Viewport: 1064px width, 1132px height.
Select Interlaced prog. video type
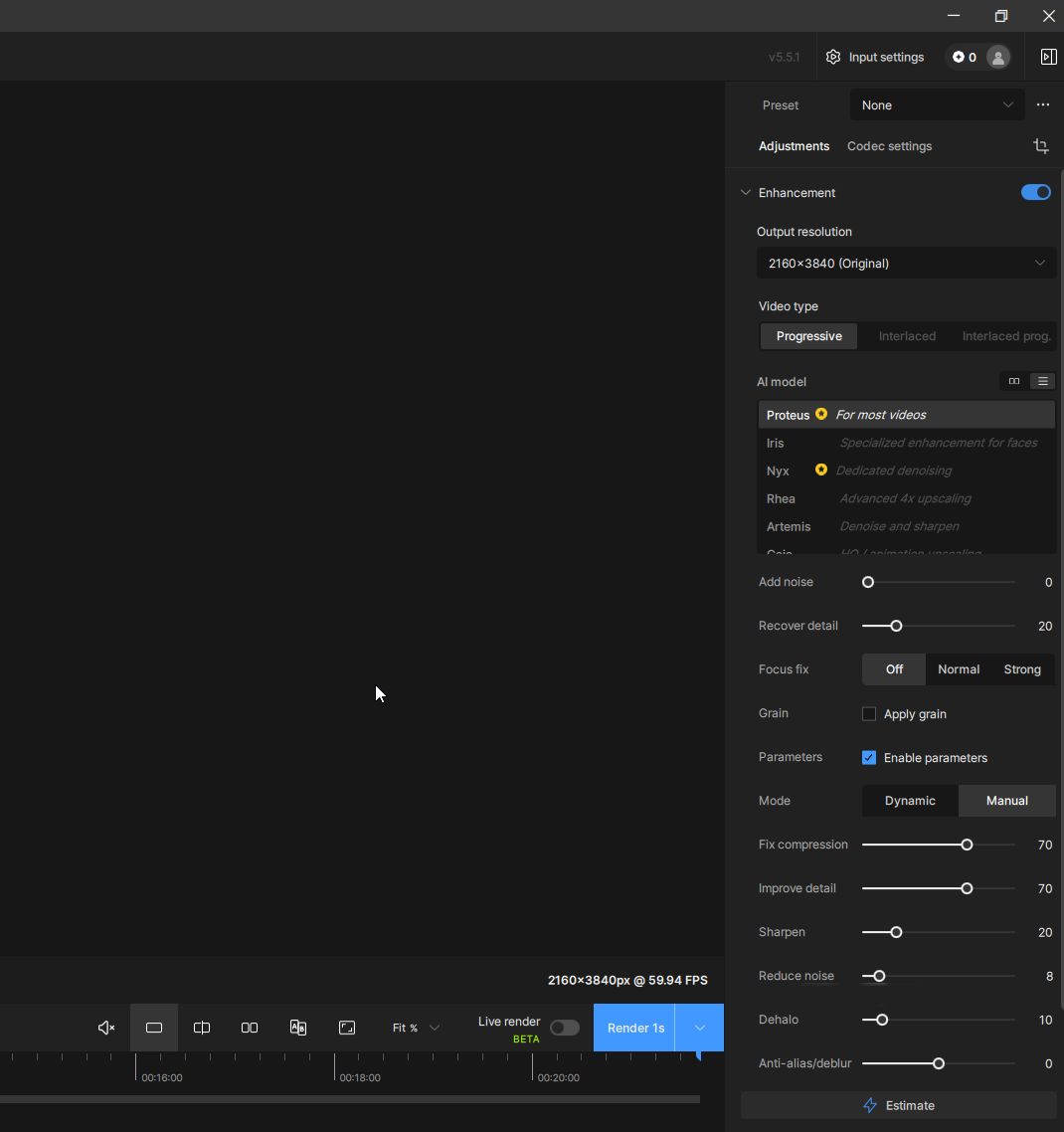pyautogui.click(x=1006, y=335)
